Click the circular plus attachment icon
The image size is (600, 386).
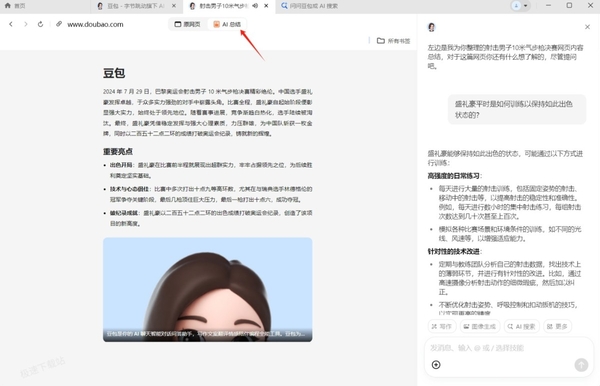coord(436,365)
